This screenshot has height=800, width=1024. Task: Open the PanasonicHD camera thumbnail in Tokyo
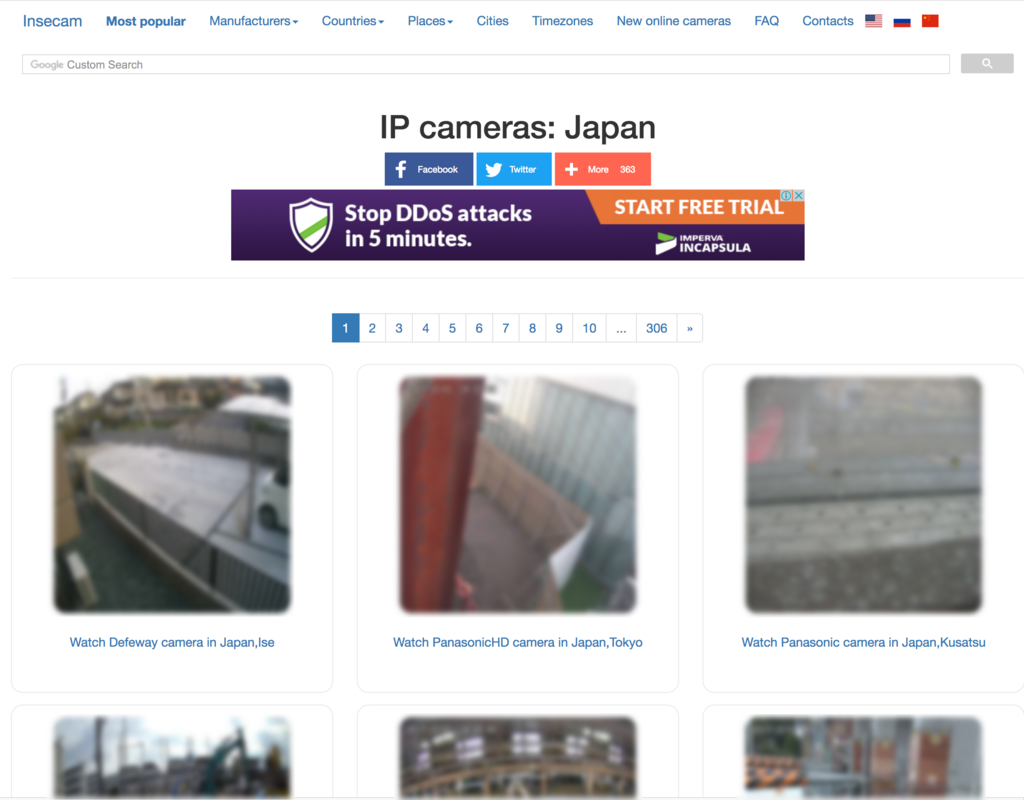tap(518, 494)
